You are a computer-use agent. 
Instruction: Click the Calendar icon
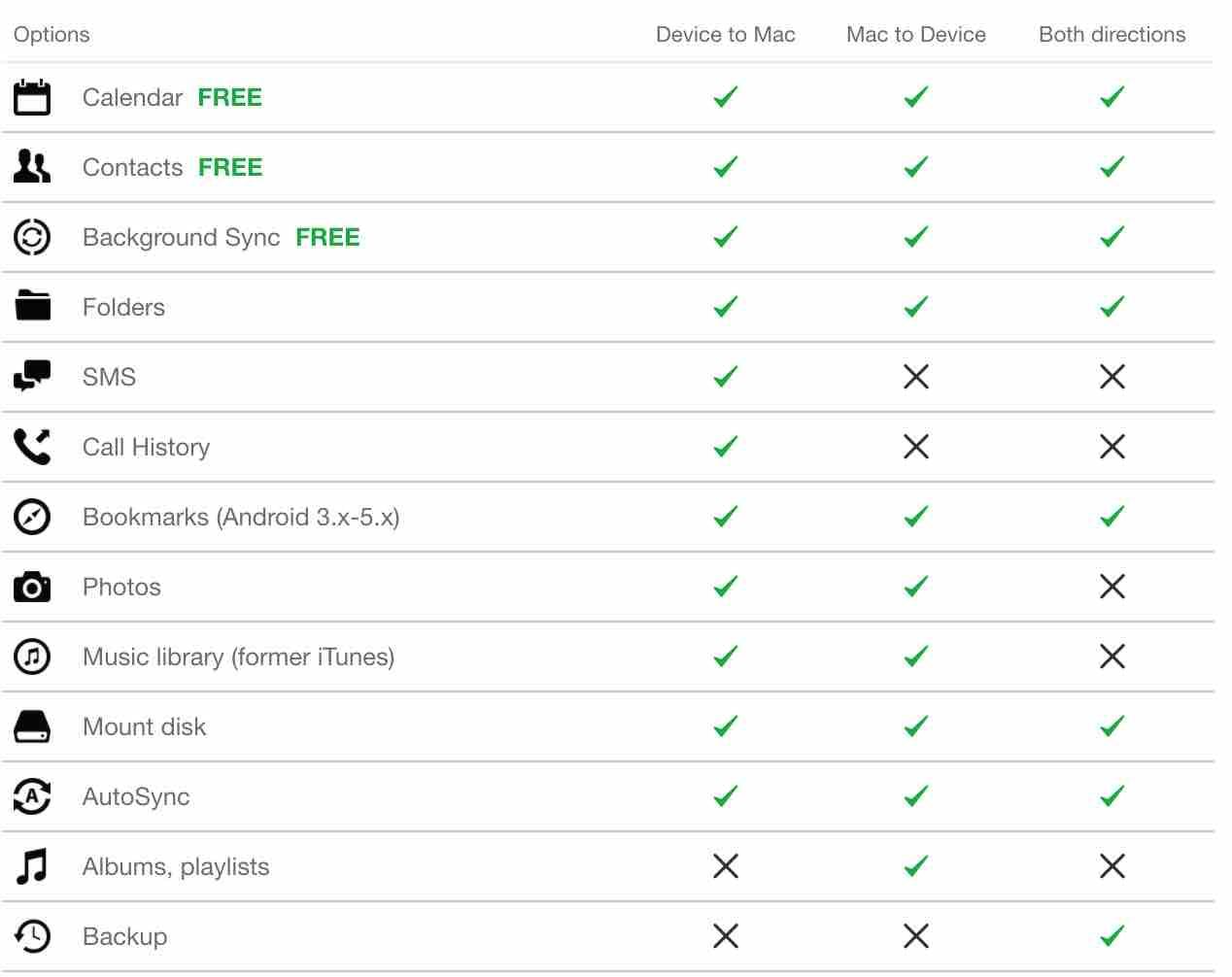pyautogui.click(x=32, y=97)
